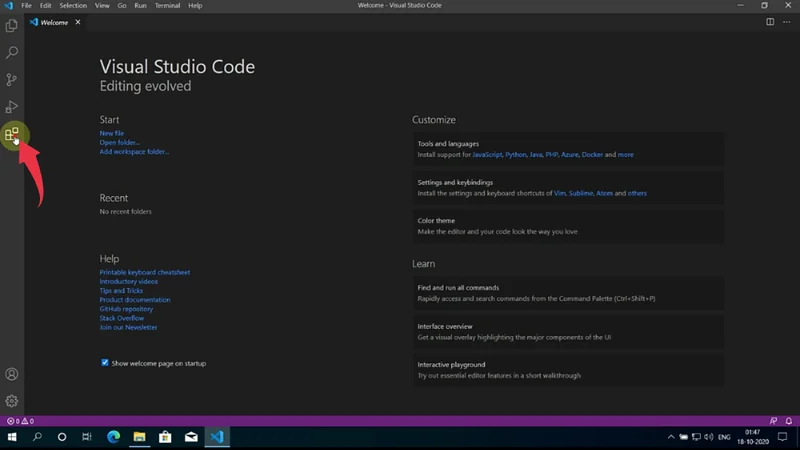800x450 pixels.
Task: Open the Selection menu
Action: point(73,6)
